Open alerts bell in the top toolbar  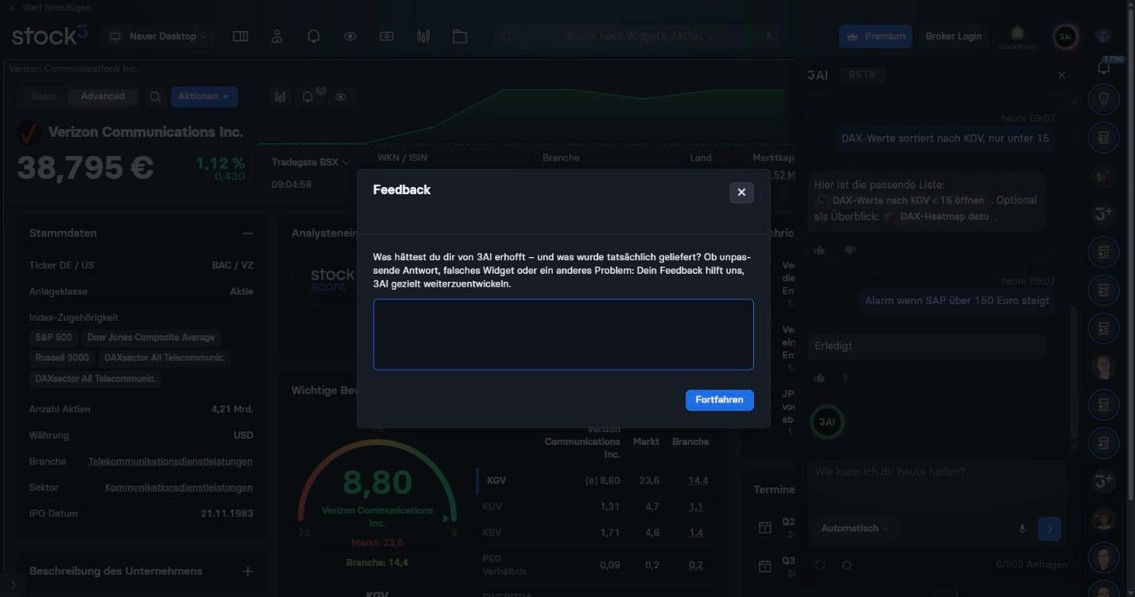[x=313, y=36]
